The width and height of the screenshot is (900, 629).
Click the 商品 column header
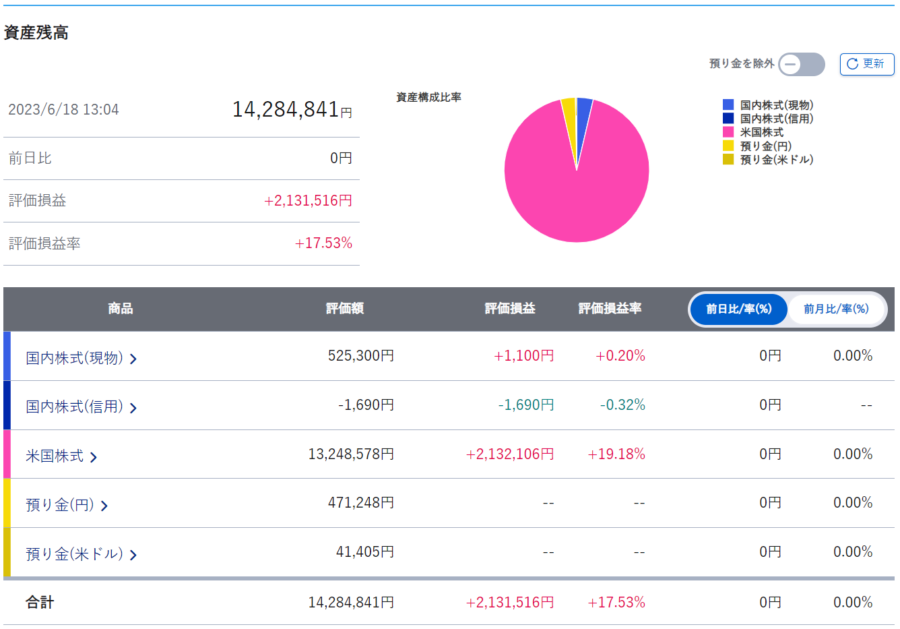coord(120,309)
